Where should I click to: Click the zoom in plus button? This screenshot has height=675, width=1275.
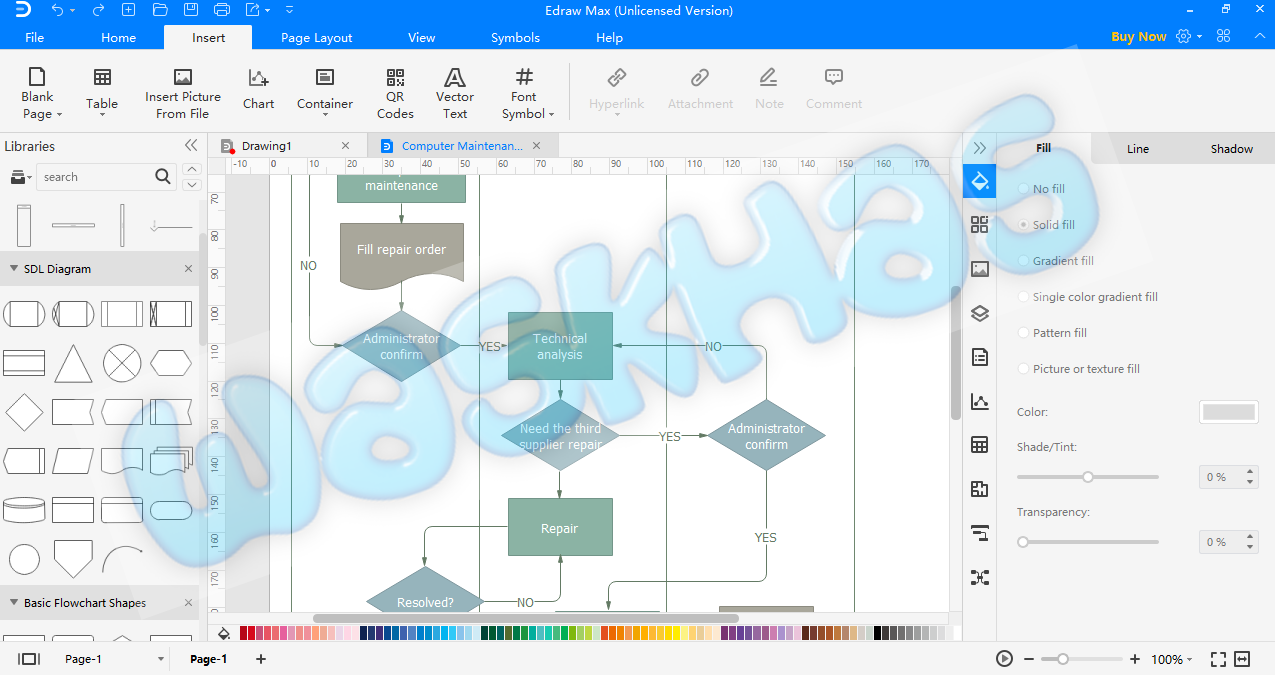tap(1134, 659)
